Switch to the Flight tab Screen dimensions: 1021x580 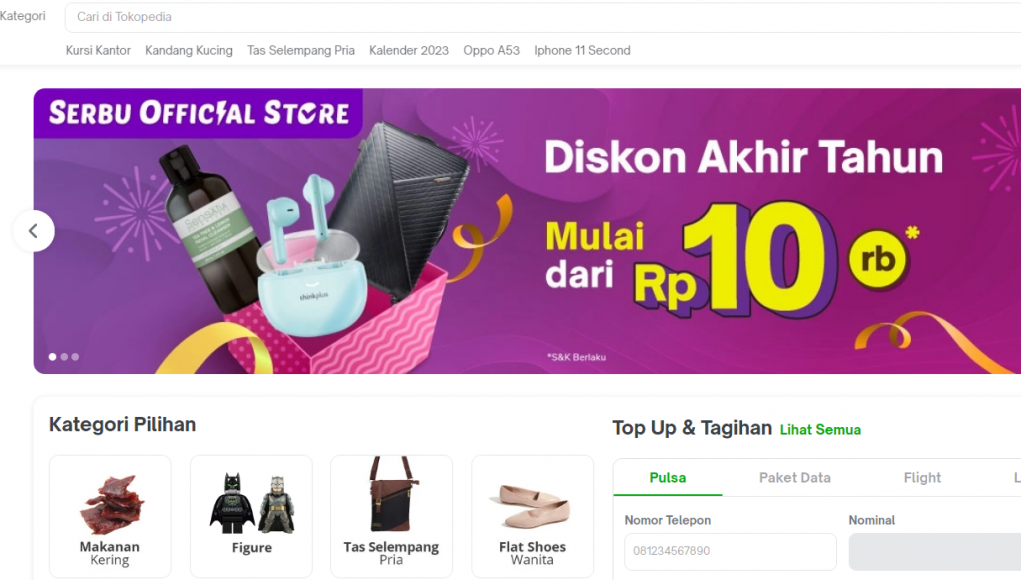coord(922,478)
